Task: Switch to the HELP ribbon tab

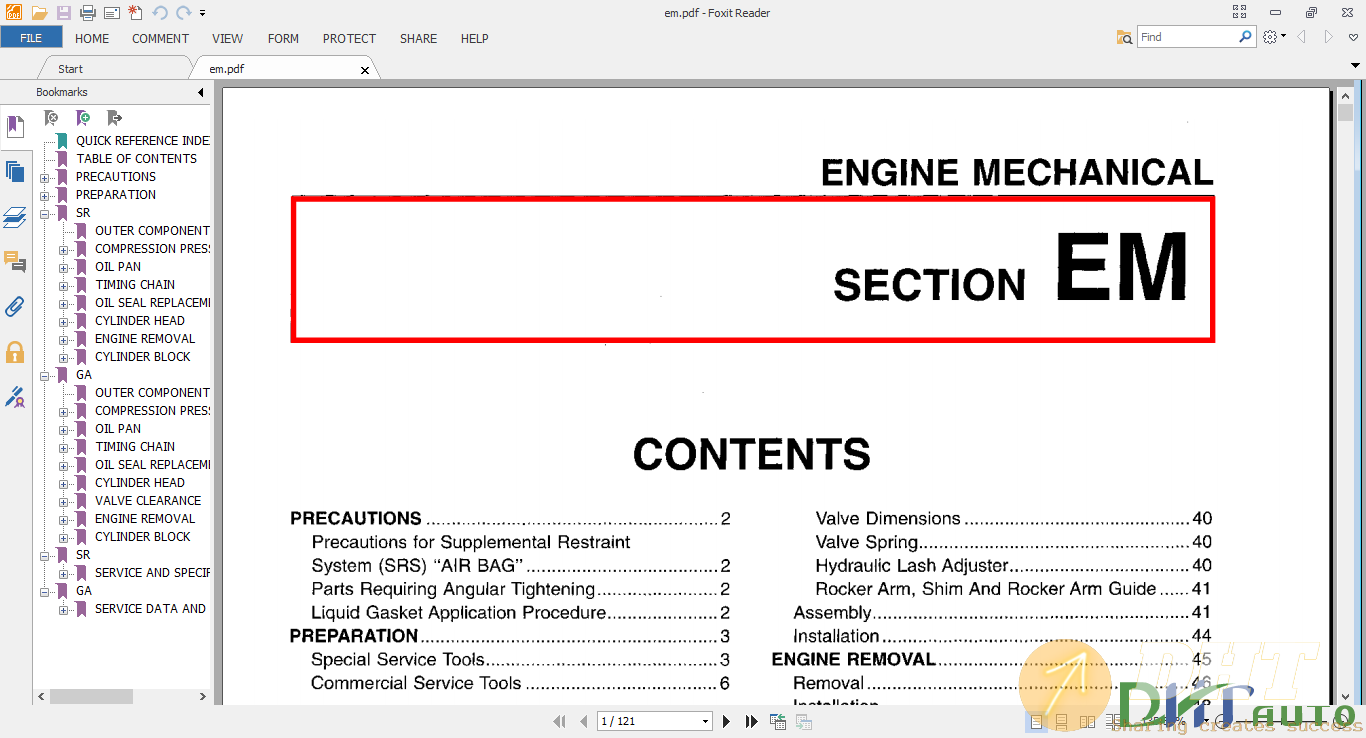Action: [475, 38]
